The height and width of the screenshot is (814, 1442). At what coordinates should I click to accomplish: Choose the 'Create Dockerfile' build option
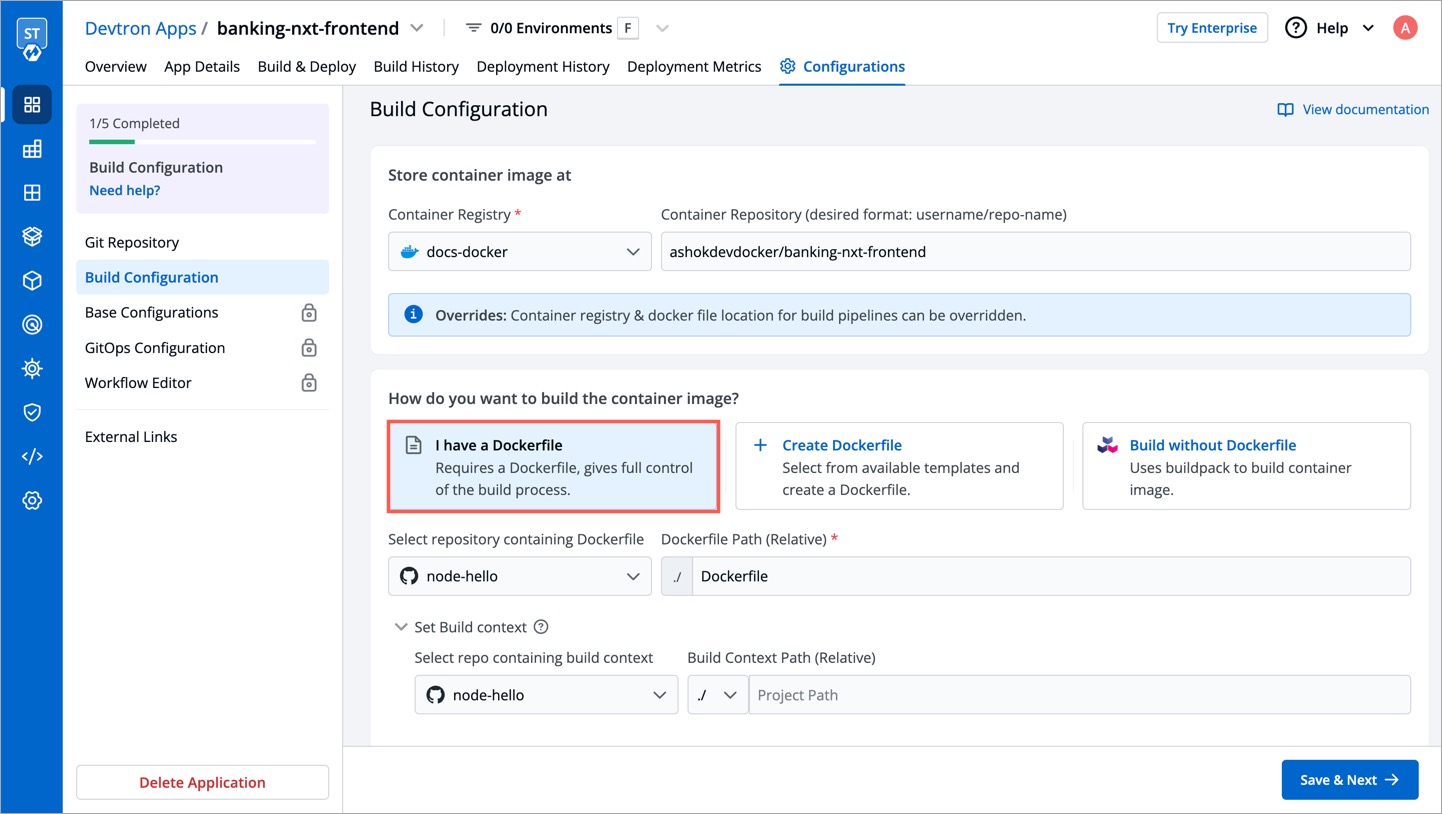tap(899, 466)
